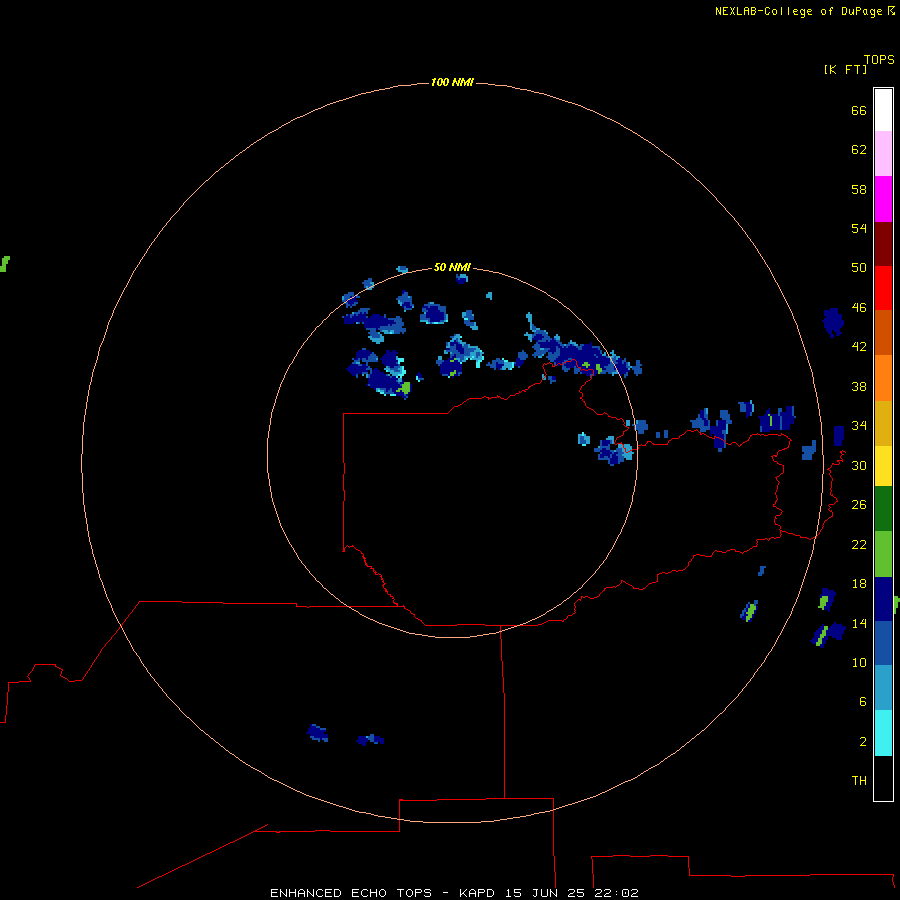
Task: Click the bright yellow legend swatch
Action: 883,466
